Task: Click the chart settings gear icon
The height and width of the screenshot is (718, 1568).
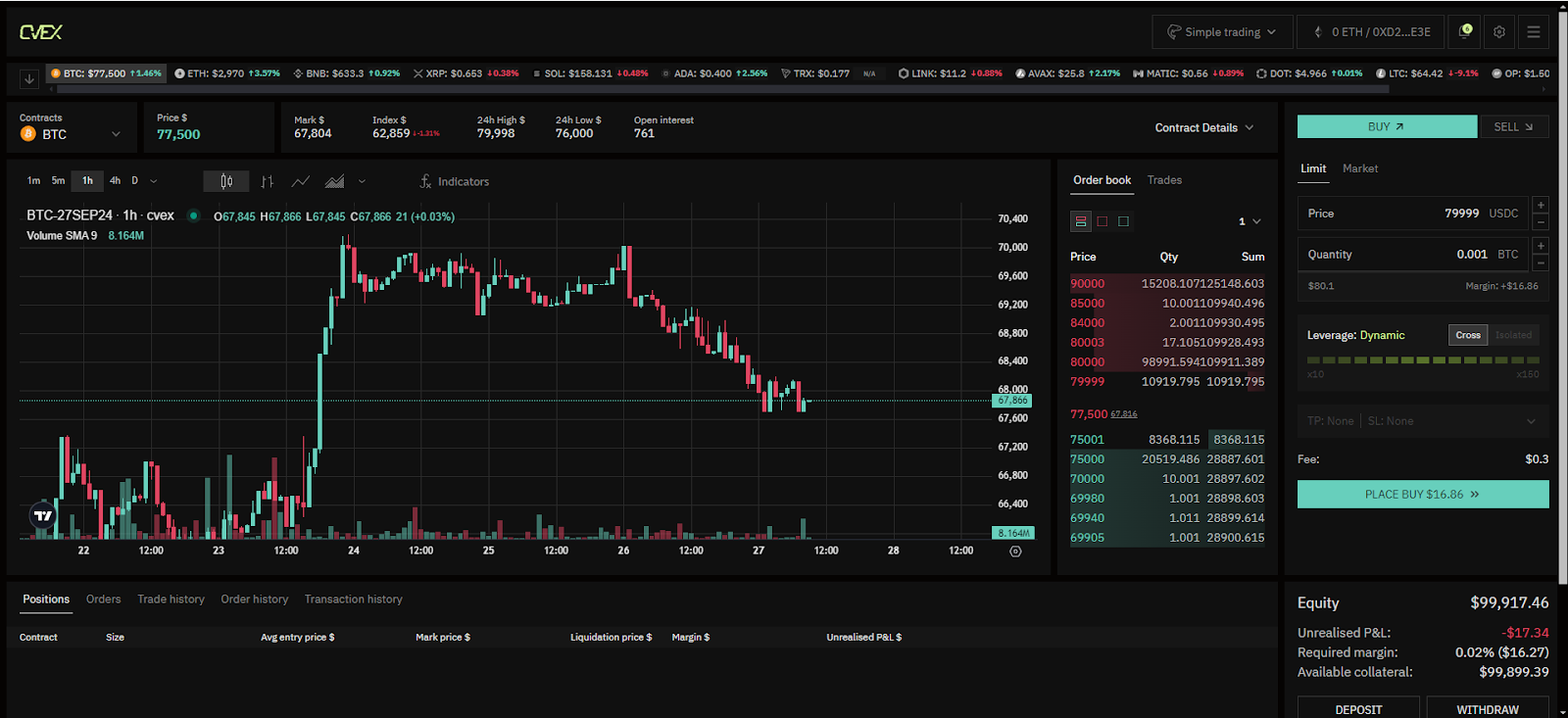Action: [1015, 551]
